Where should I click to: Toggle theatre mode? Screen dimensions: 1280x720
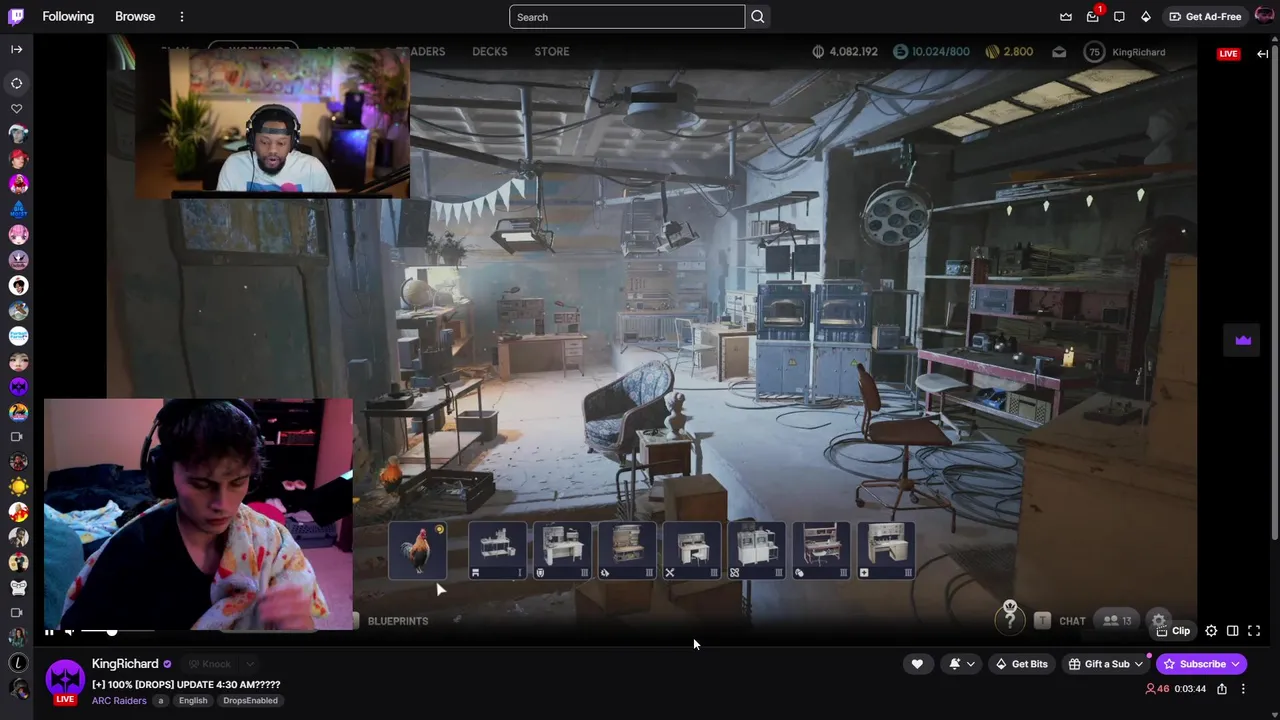tap(1232, 631)
